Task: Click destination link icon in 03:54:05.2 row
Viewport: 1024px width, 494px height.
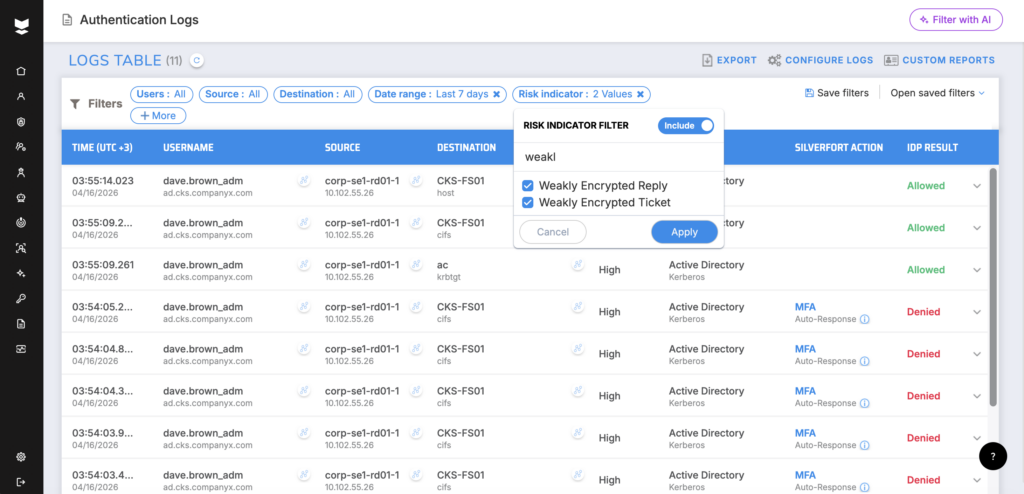Action: coord(577,306)
